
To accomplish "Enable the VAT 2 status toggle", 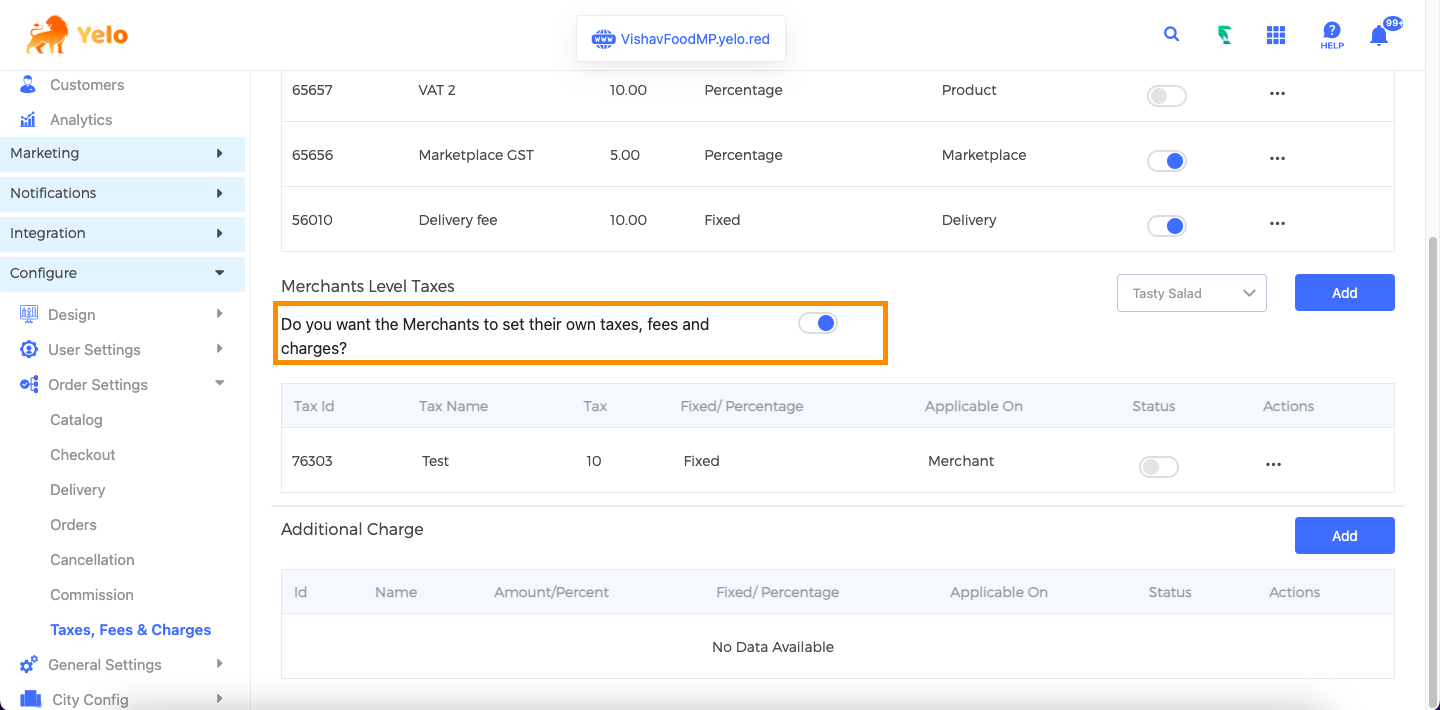I will tap(1166, 96).
